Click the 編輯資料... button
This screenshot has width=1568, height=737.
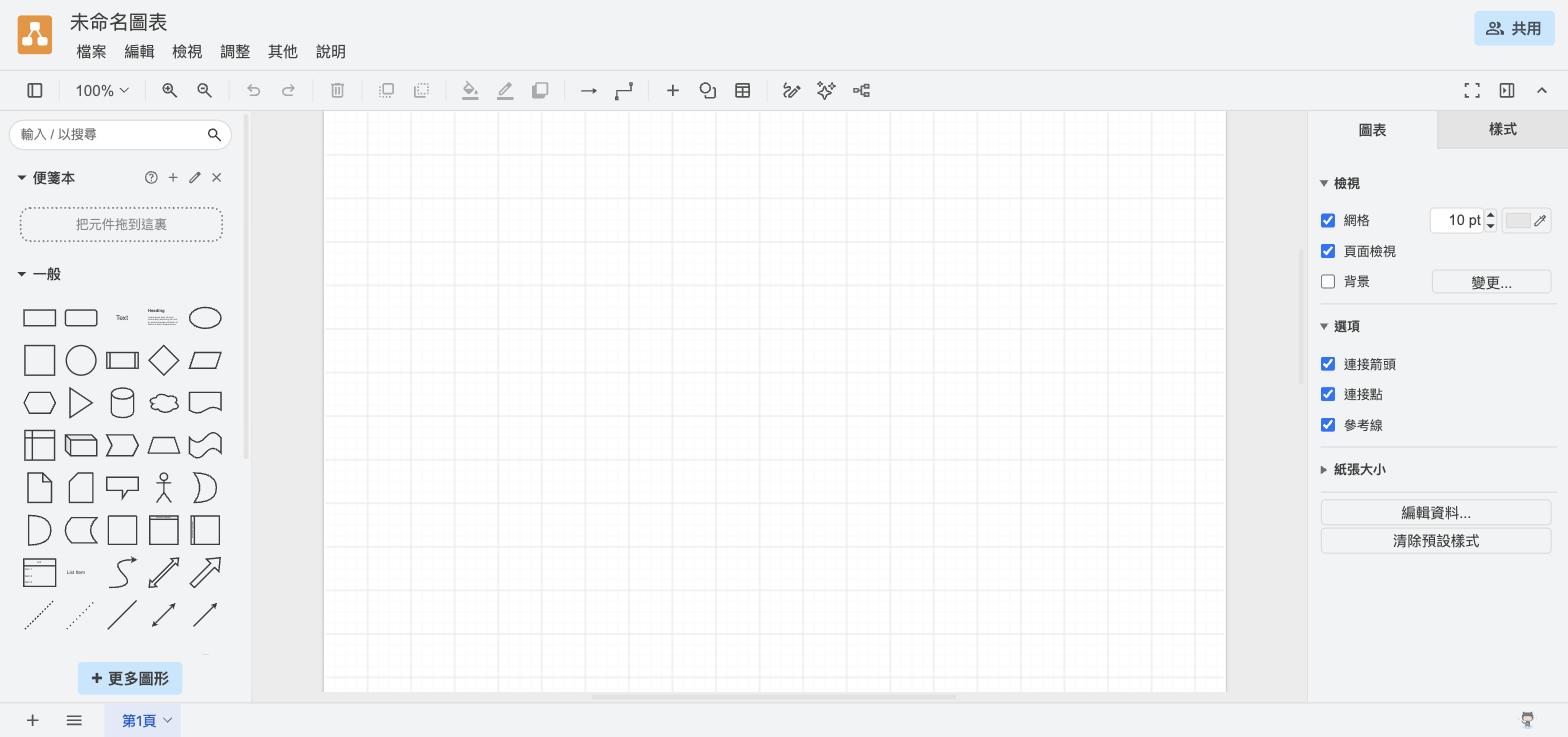pyautogui.click(x=1436, y=513)
